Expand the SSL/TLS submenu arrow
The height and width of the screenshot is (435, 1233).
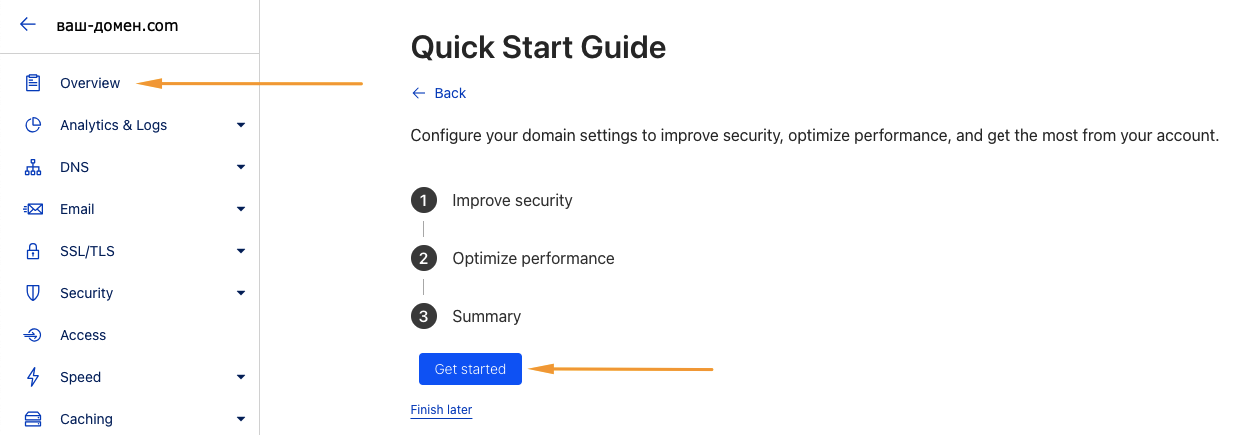(241, 251)
